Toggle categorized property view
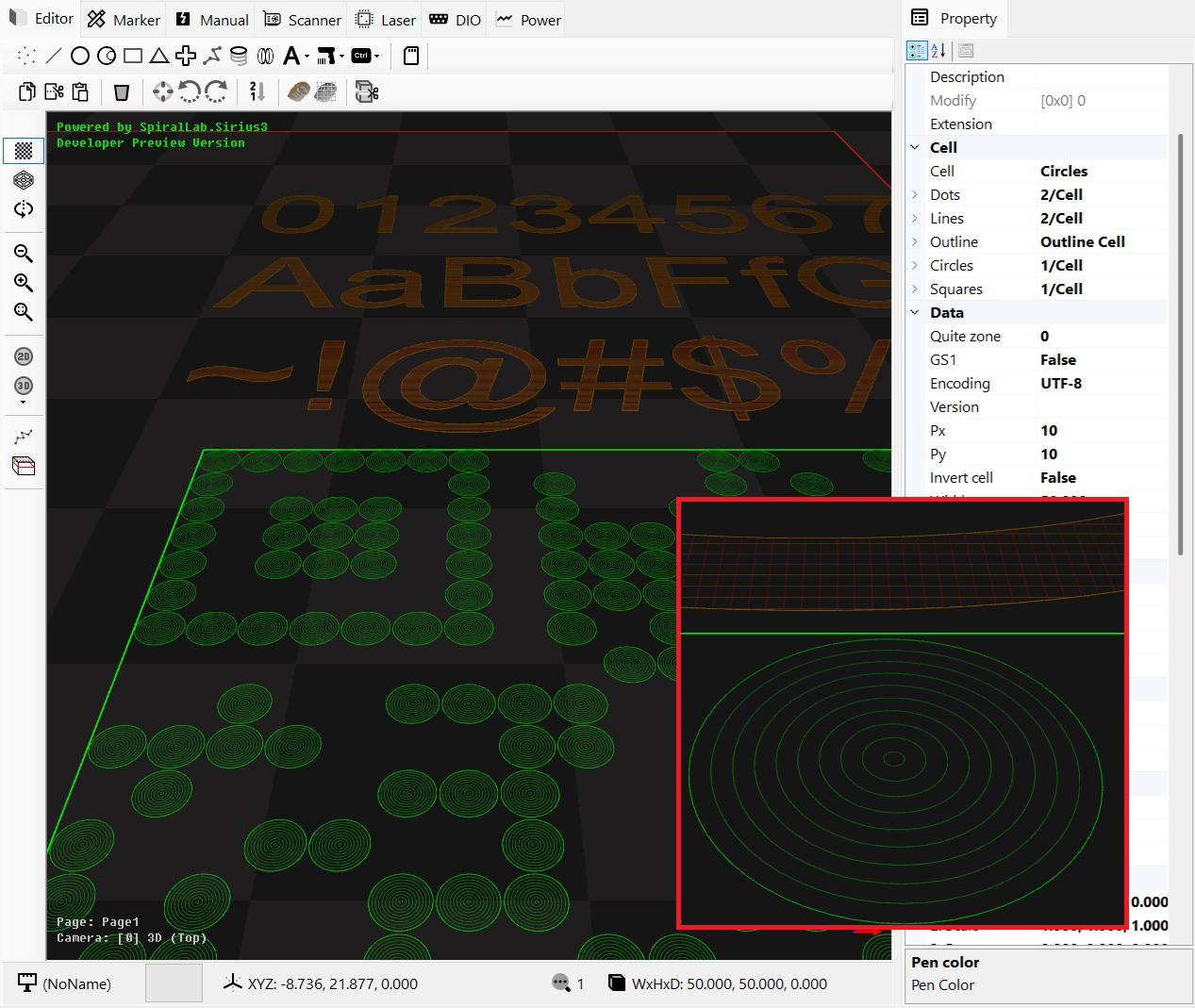Viewport: 1195px width, 1008px height. coord(917,51)
